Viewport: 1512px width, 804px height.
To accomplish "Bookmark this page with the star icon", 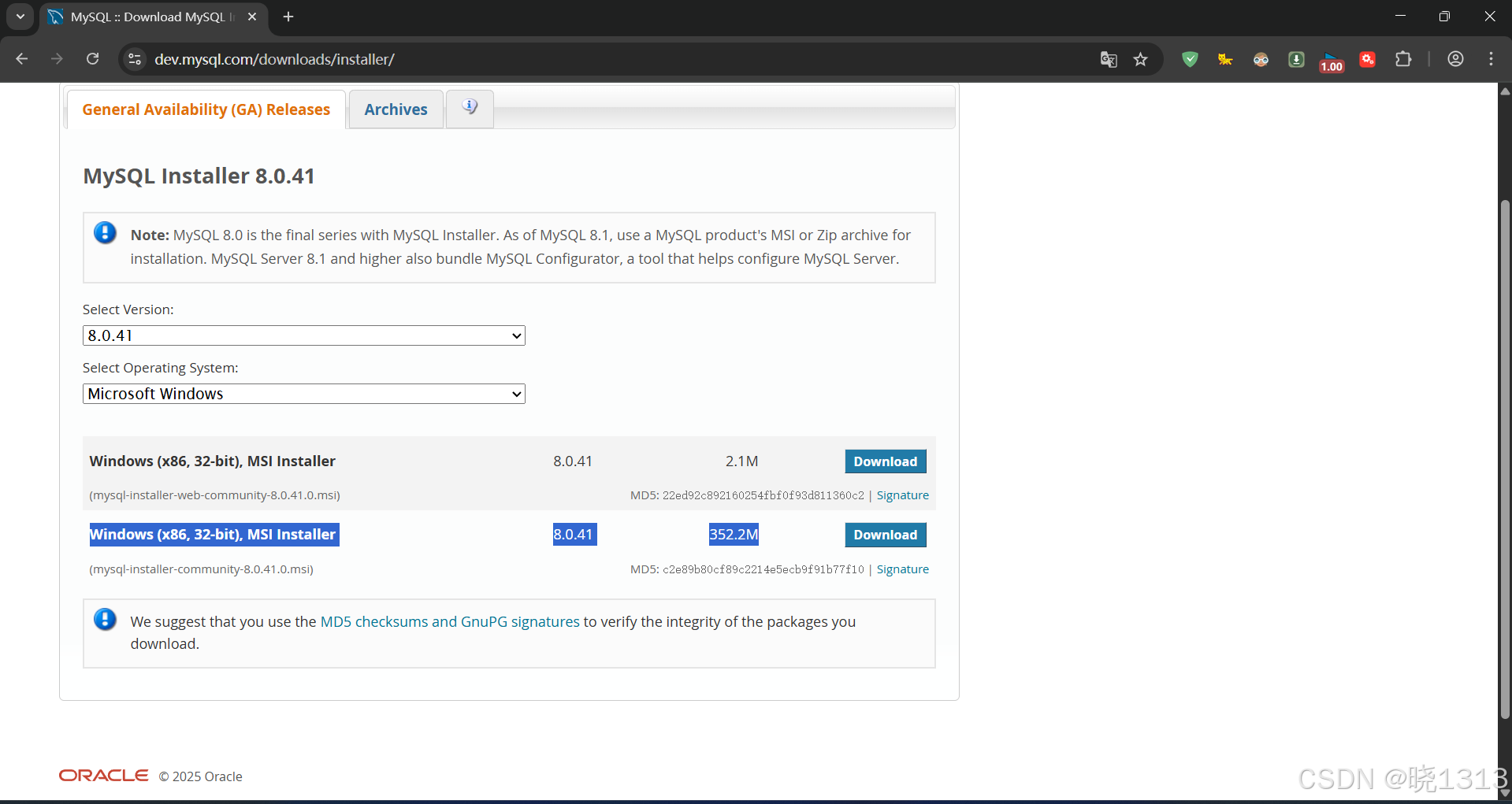I will pyautogui.click(x=1140, y=59).
